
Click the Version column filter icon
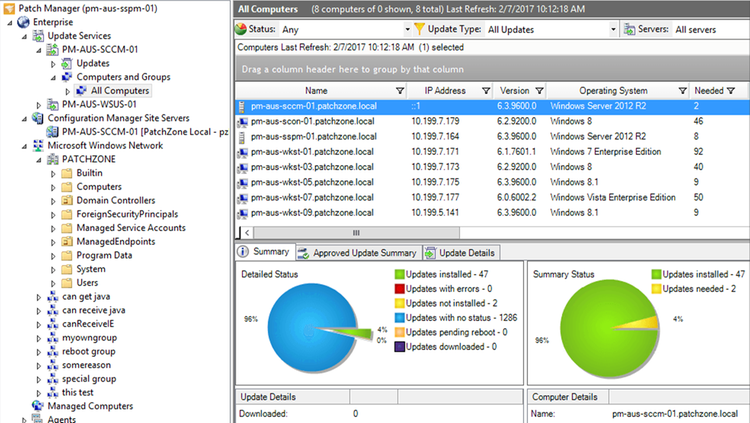(x=540, y=91)
